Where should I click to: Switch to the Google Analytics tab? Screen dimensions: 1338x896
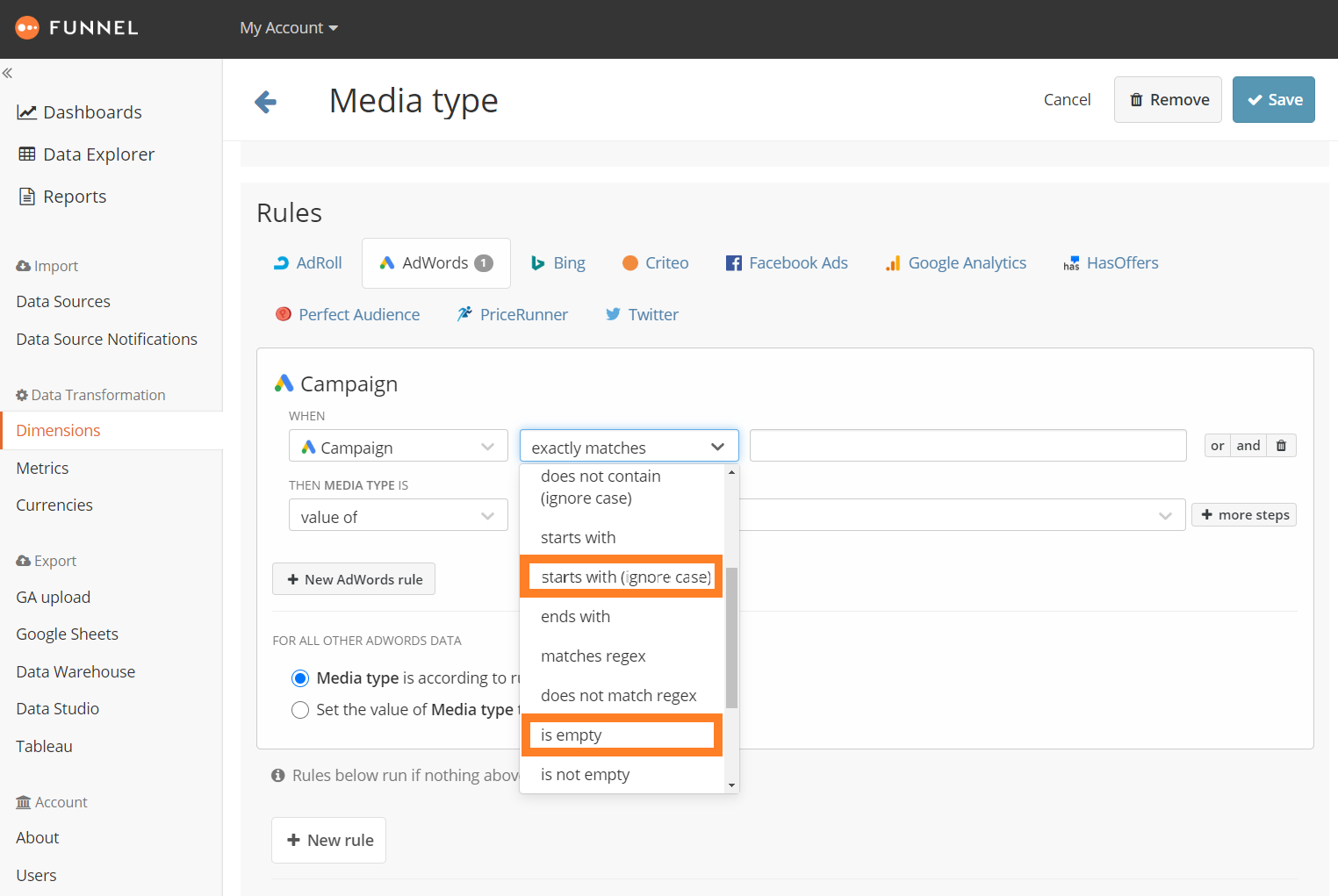pos(956,263)
